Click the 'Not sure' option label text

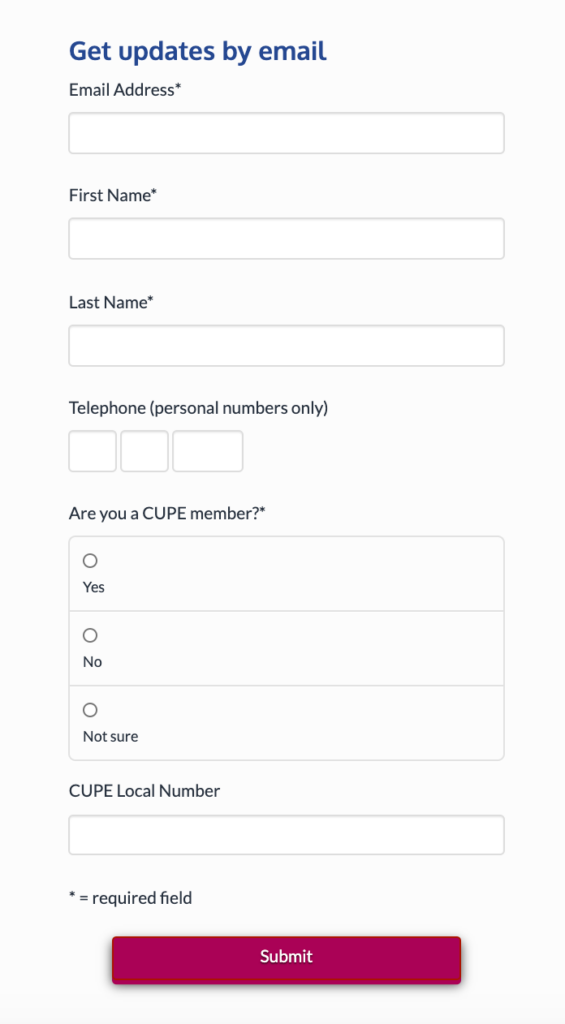click(x=110, y=736)
